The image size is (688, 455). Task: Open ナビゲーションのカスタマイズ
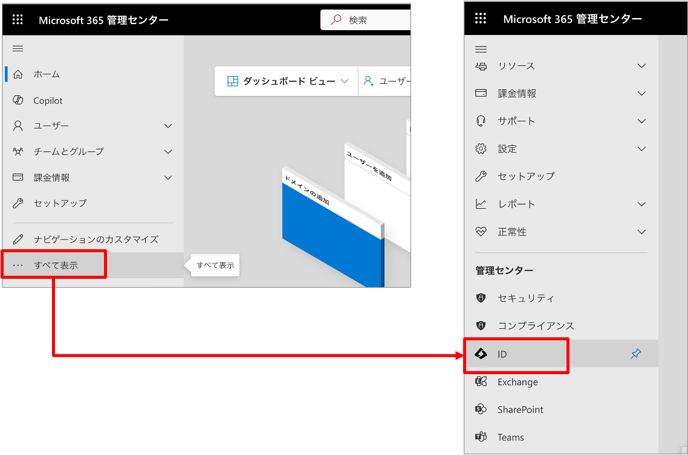tap(93, 239)
